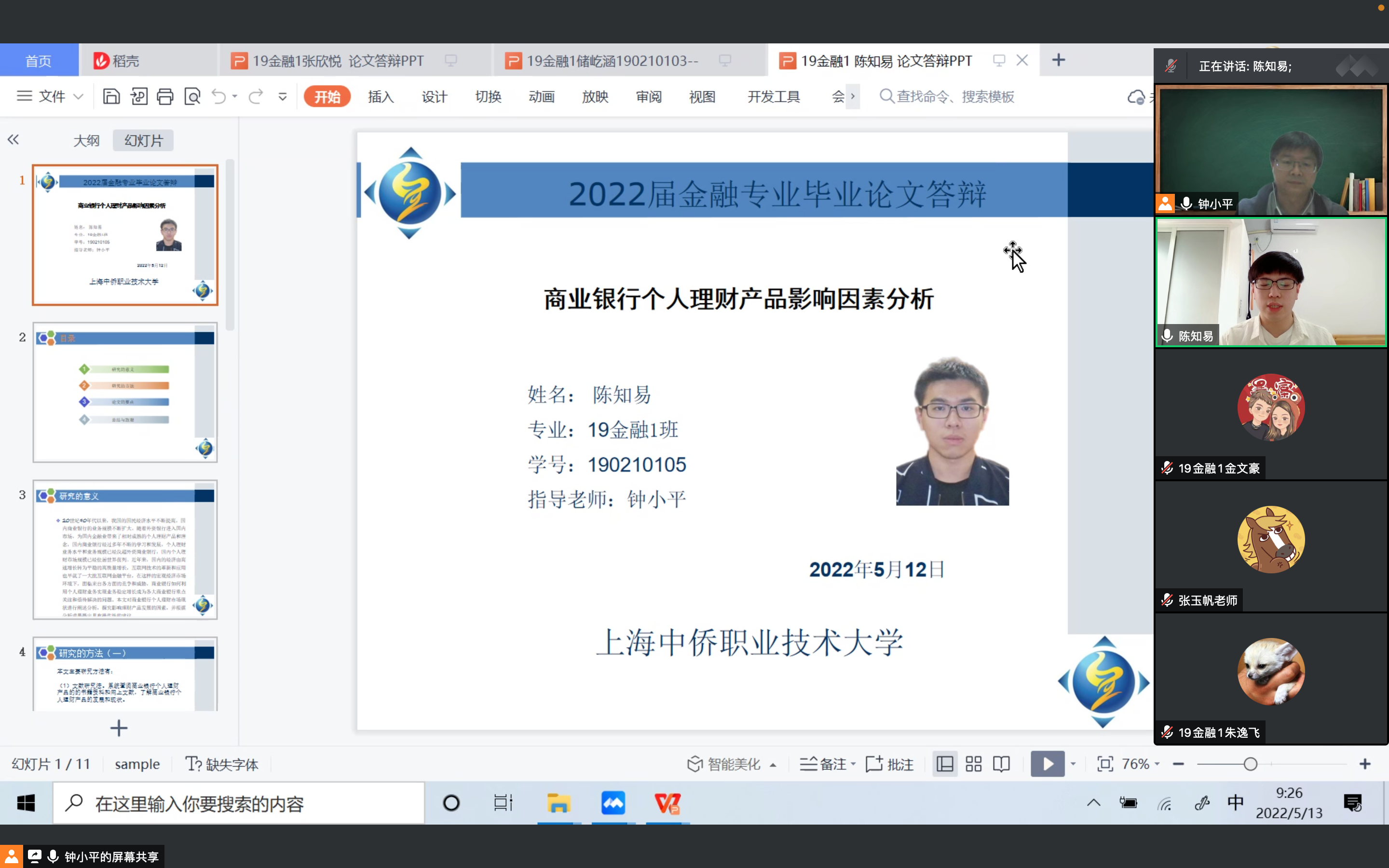
Task: Open reading view book icon
Action: click(1002, 764)
